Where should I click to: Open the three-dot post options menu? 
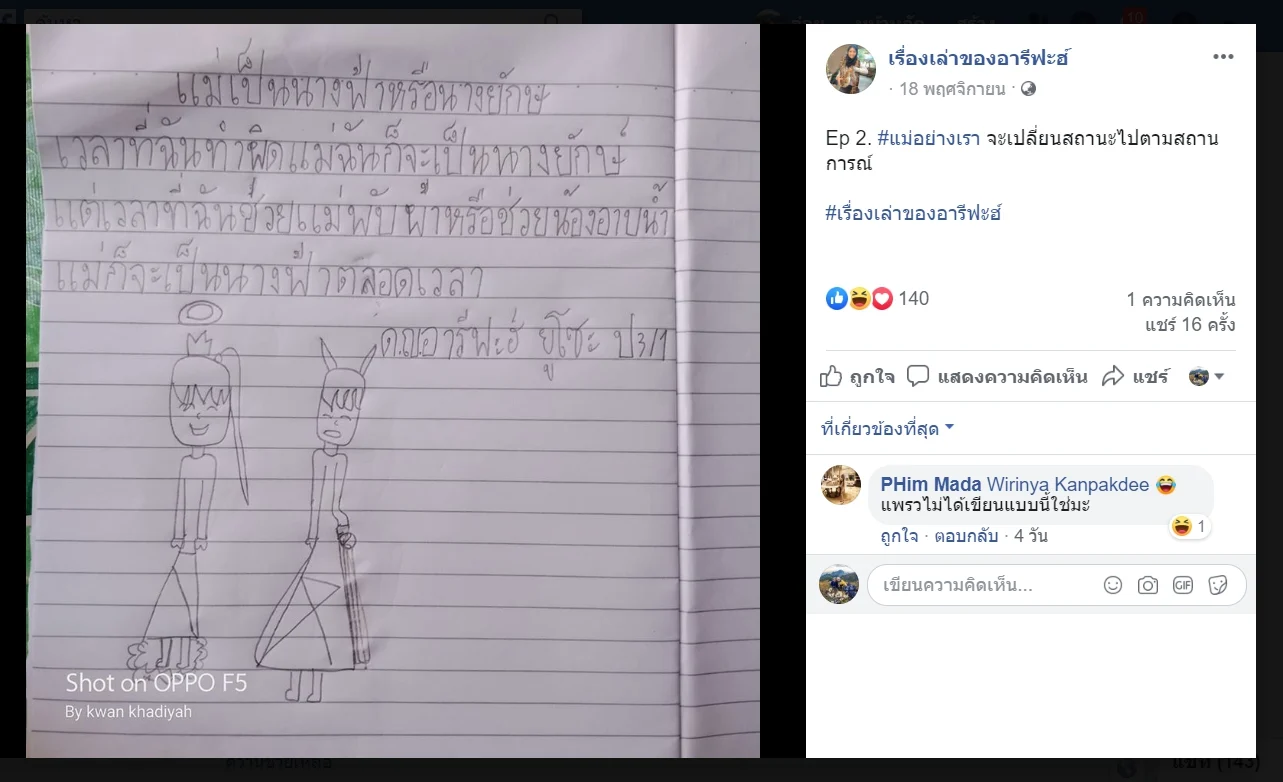point(1223,57)
